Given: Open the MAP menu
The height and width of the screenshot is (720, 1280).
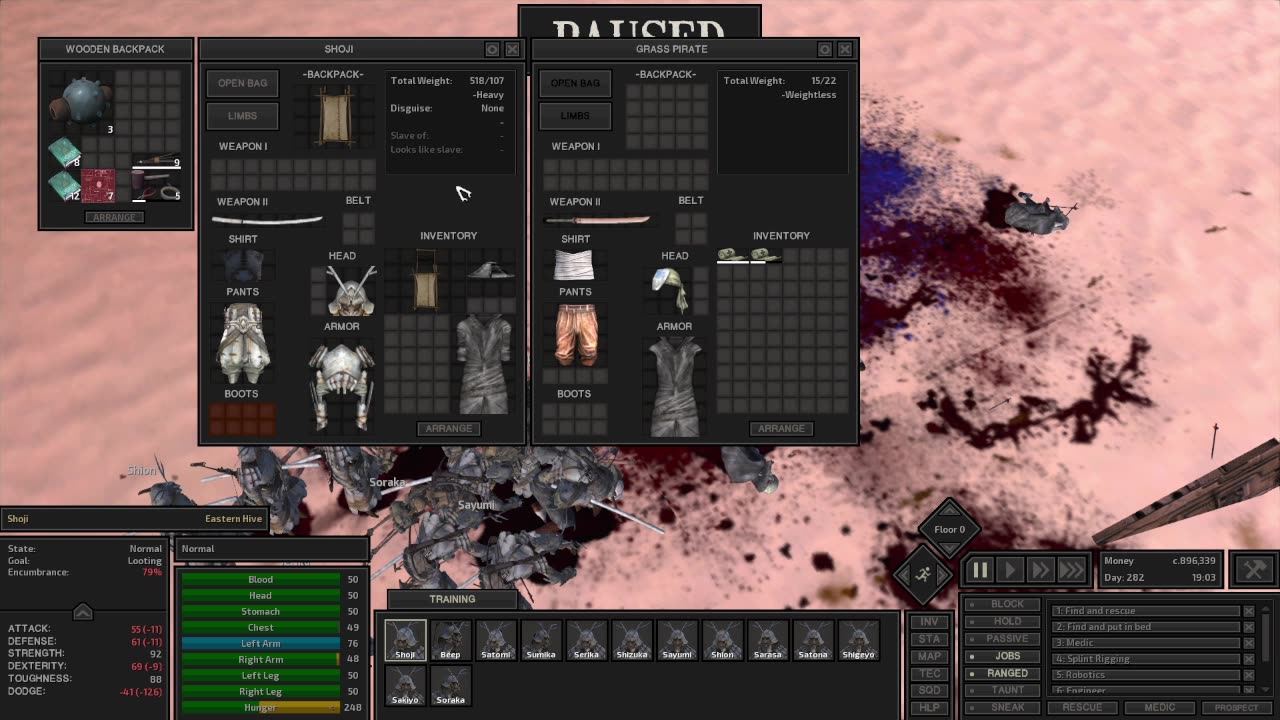Looking at the screenshot, I should (x=929, y=656).
